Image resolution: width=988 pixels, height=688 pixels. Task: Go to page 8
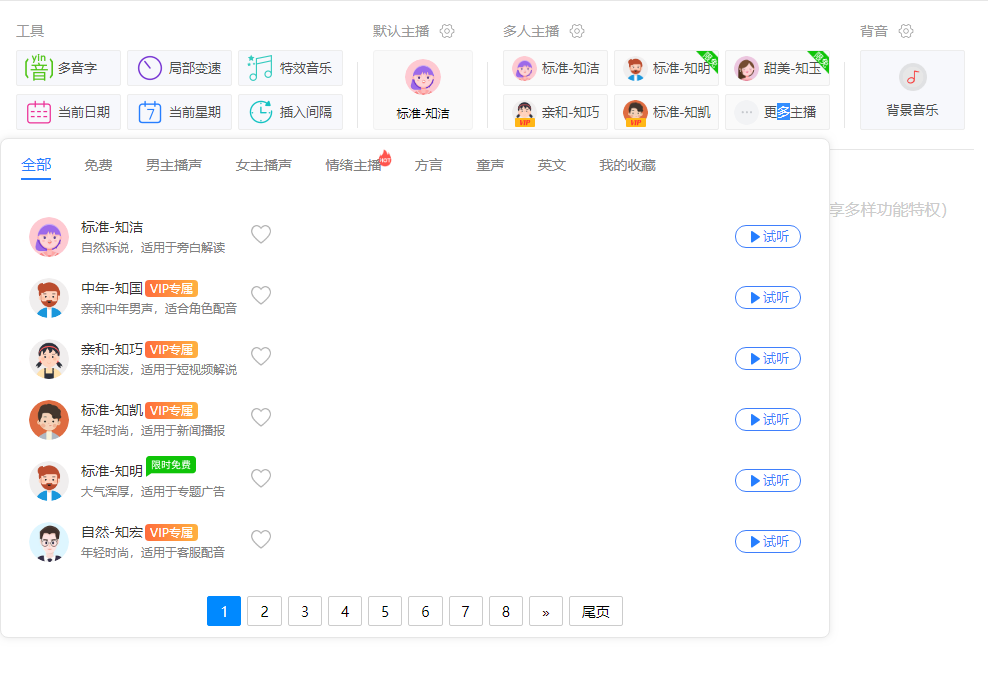pyautogui.click(x=506, y=611)
